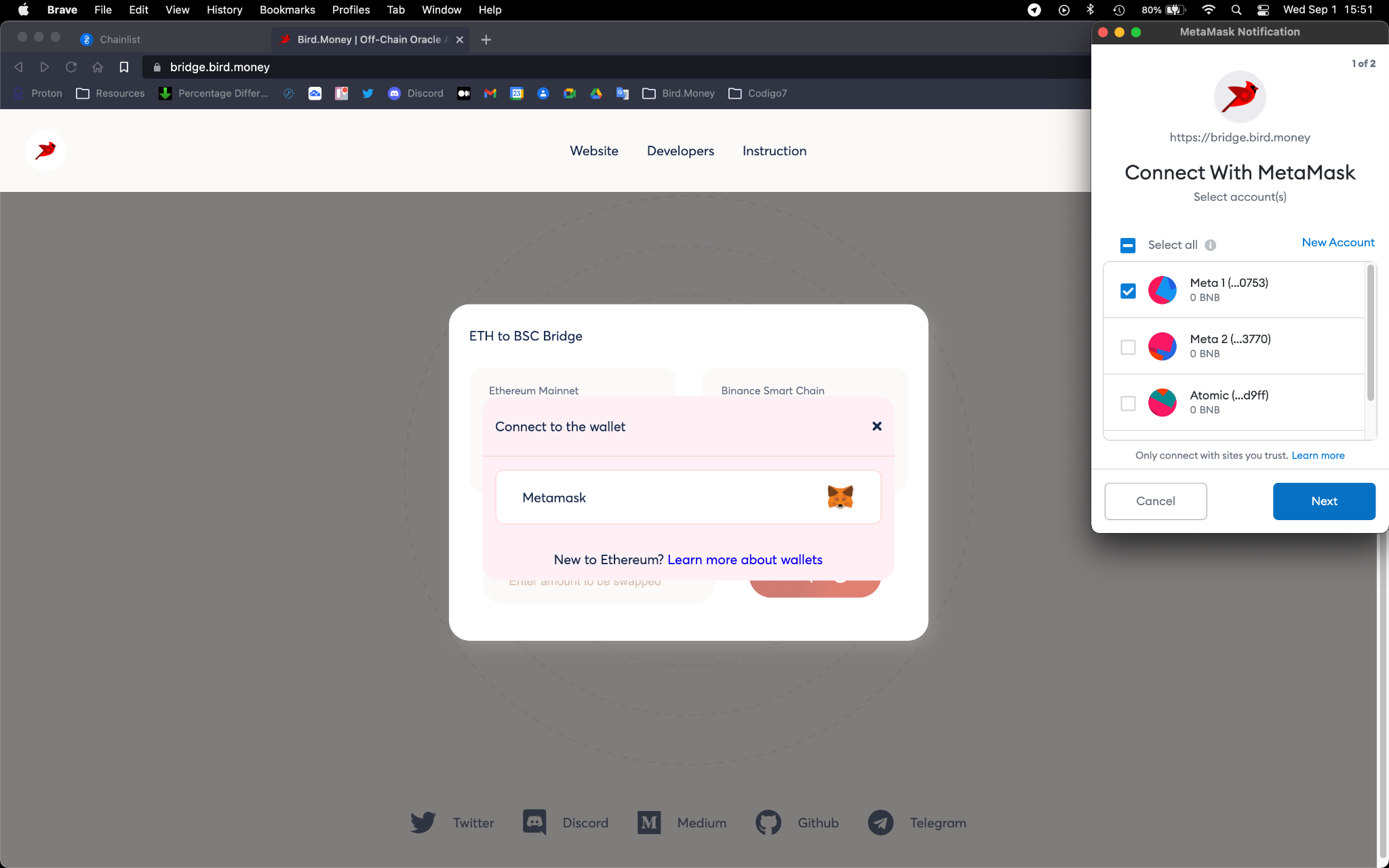Click the Telegram icon in the footer
This screenshot has height=868, width=1389.
[x=880, y=823]
